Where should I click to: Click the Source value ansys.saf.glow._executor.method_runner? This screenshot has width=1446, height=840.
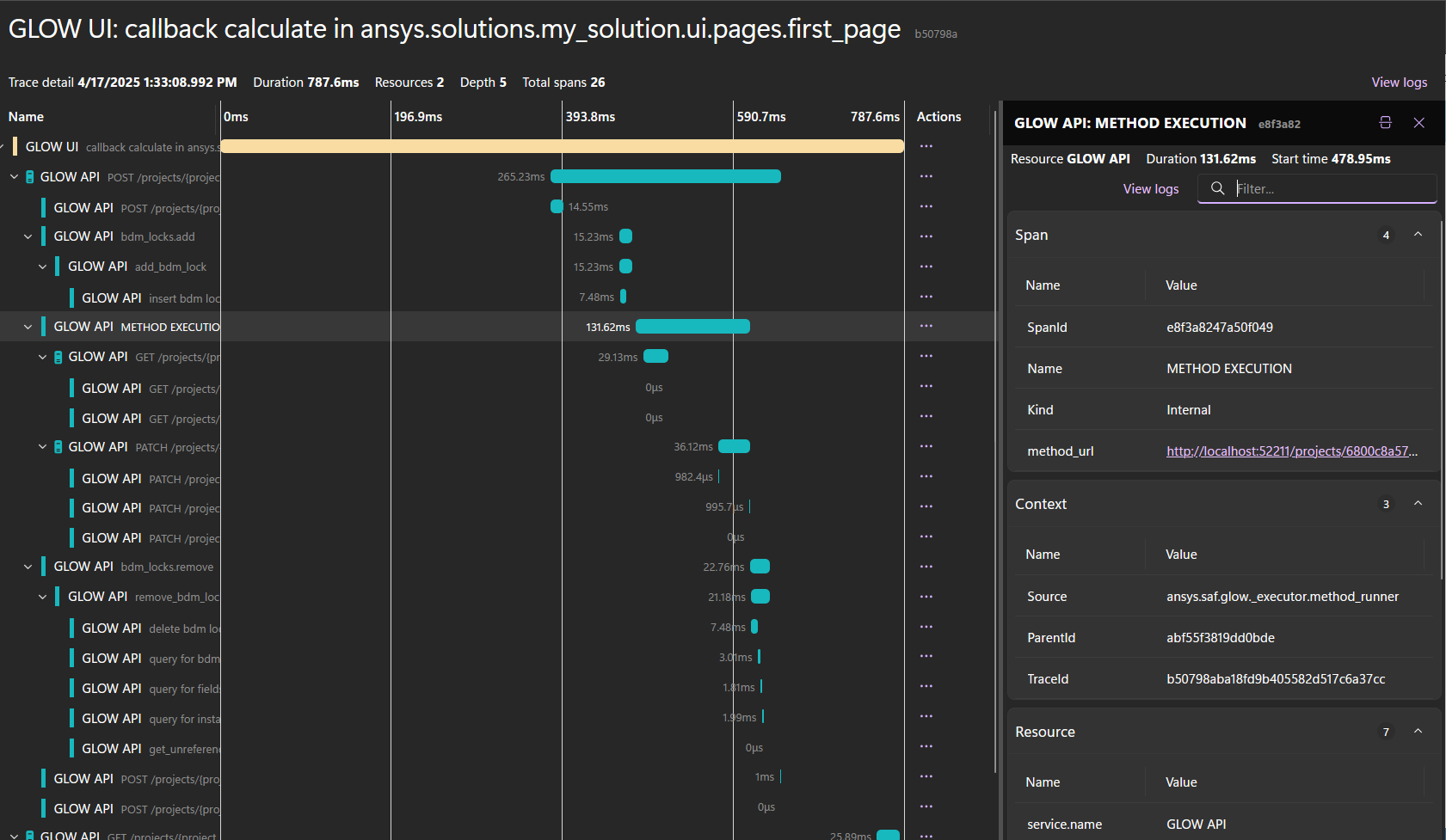[1283, 597]
